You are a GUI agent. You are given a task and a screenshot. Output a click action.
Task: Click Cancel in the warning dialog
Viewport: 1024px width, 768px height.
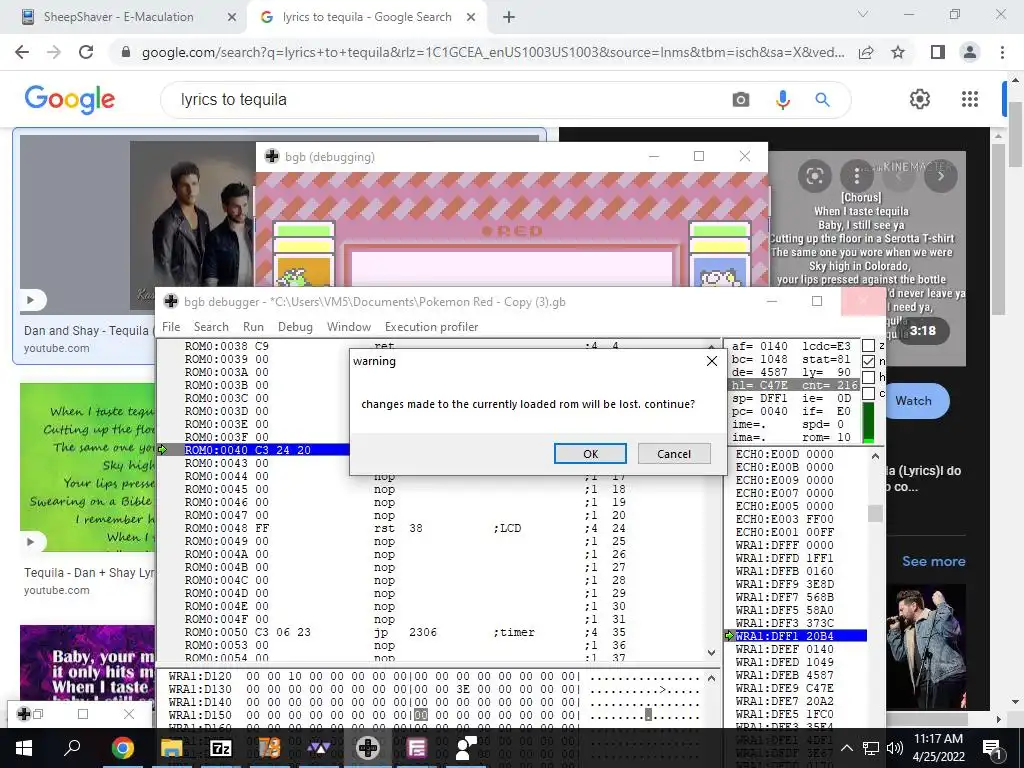pyautogui.click(x=674, y=454)
